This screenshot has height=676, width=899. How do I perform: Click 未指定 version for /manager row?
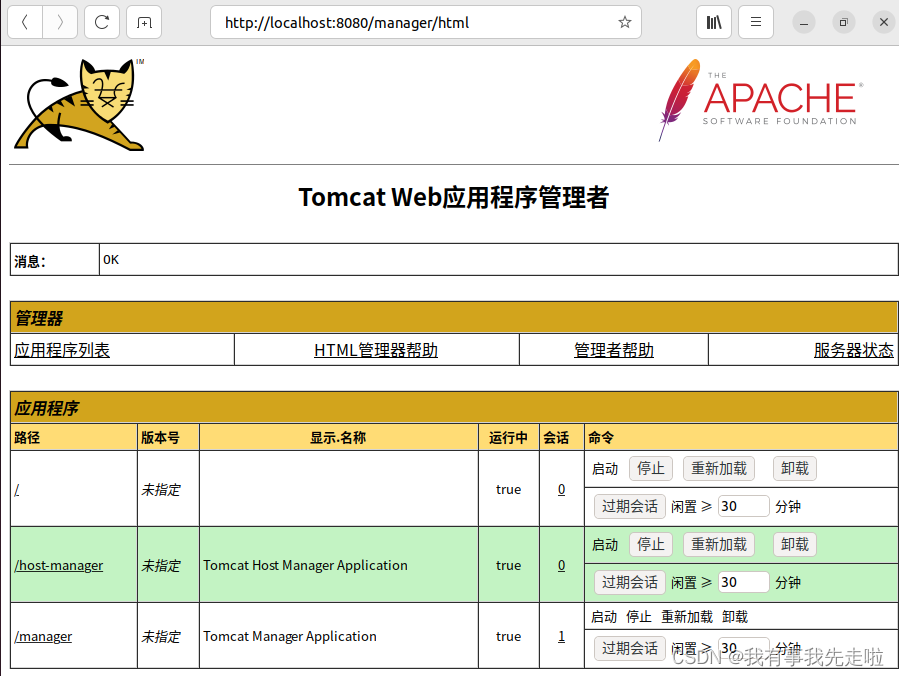pyautogui.click(x=161, y=636)
